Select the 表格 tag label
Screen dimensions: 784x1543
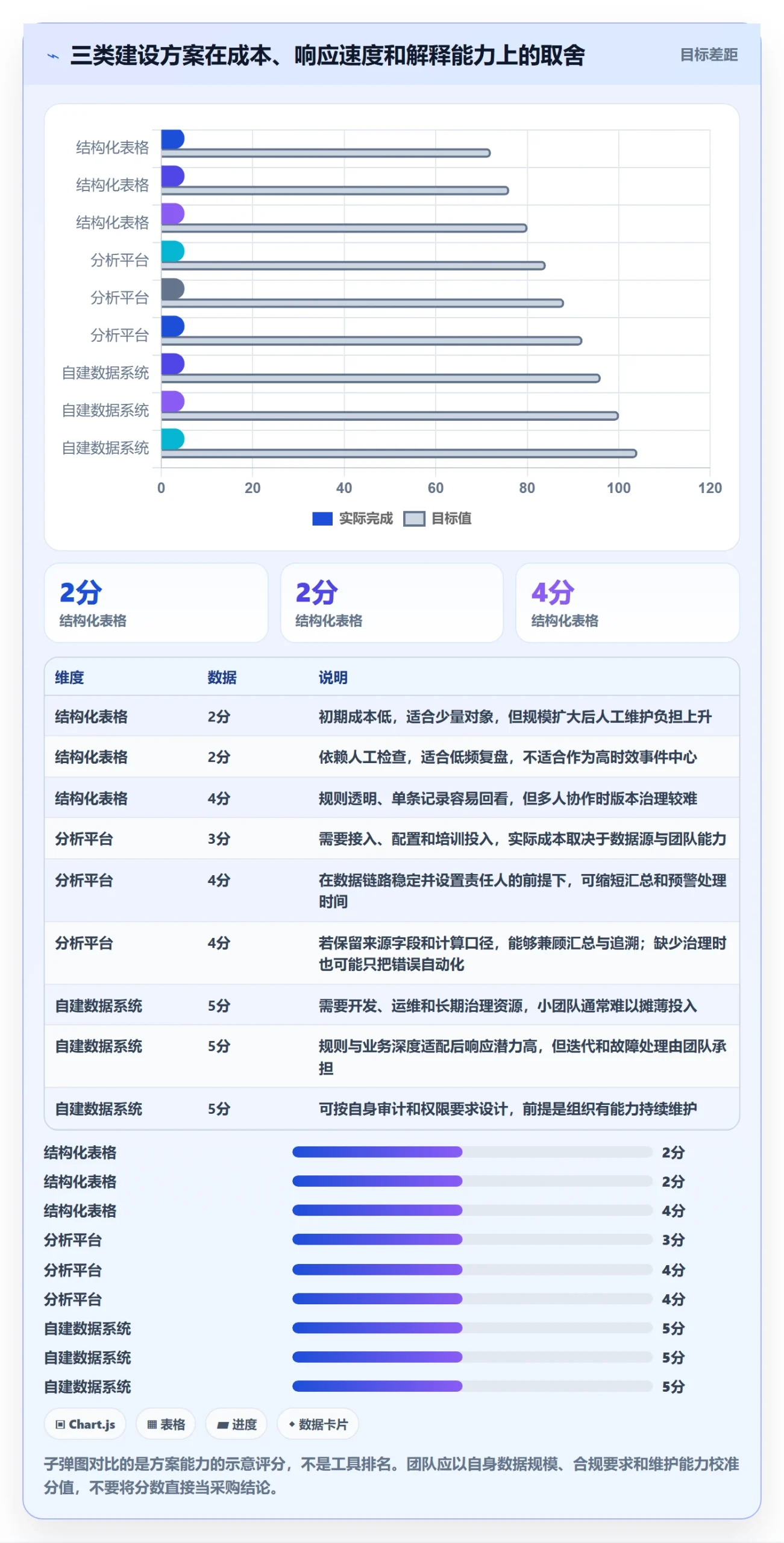172,1424
